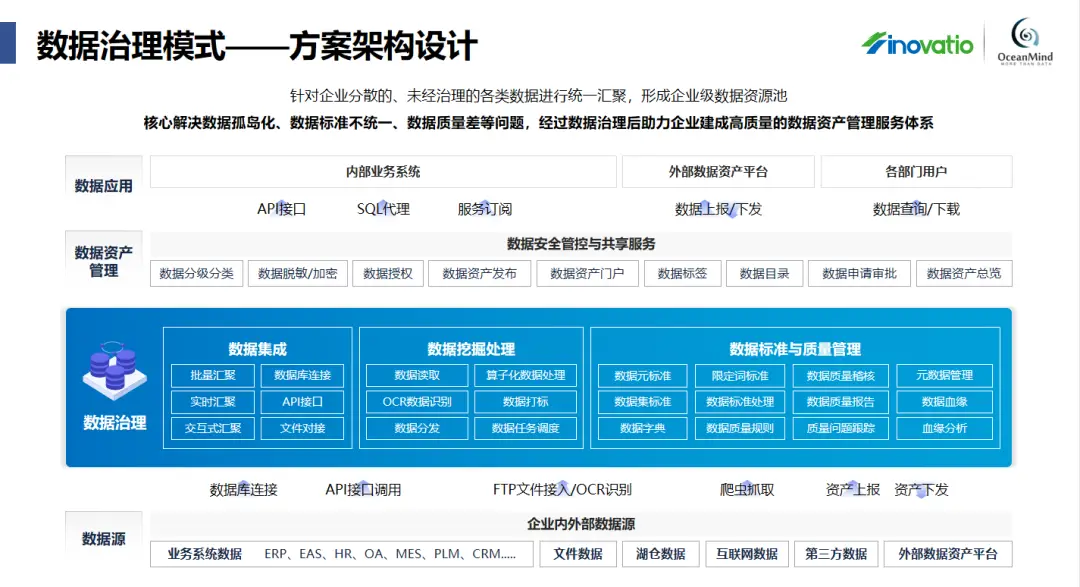The image size is (1080, 587).
Task: Click the 文件数据 box
Action: (x=578, y=554)
